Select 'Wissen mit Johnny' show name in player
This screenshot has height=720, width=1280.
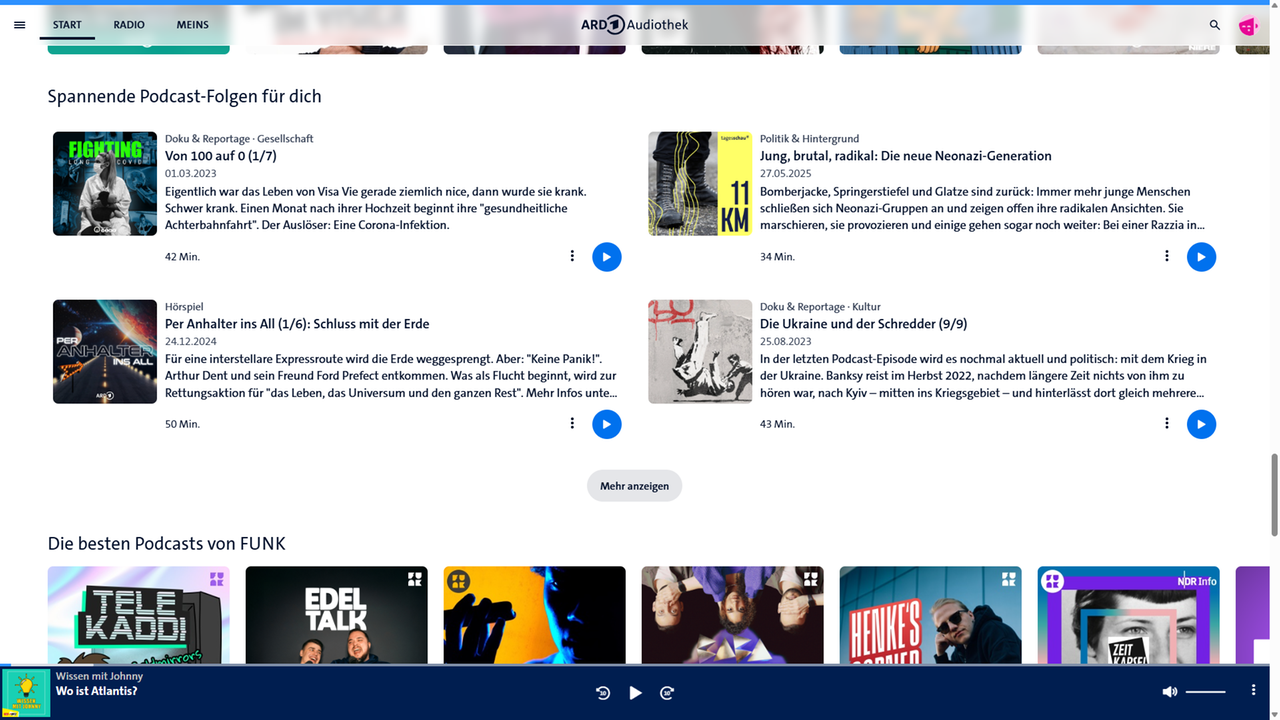point(99,676)
